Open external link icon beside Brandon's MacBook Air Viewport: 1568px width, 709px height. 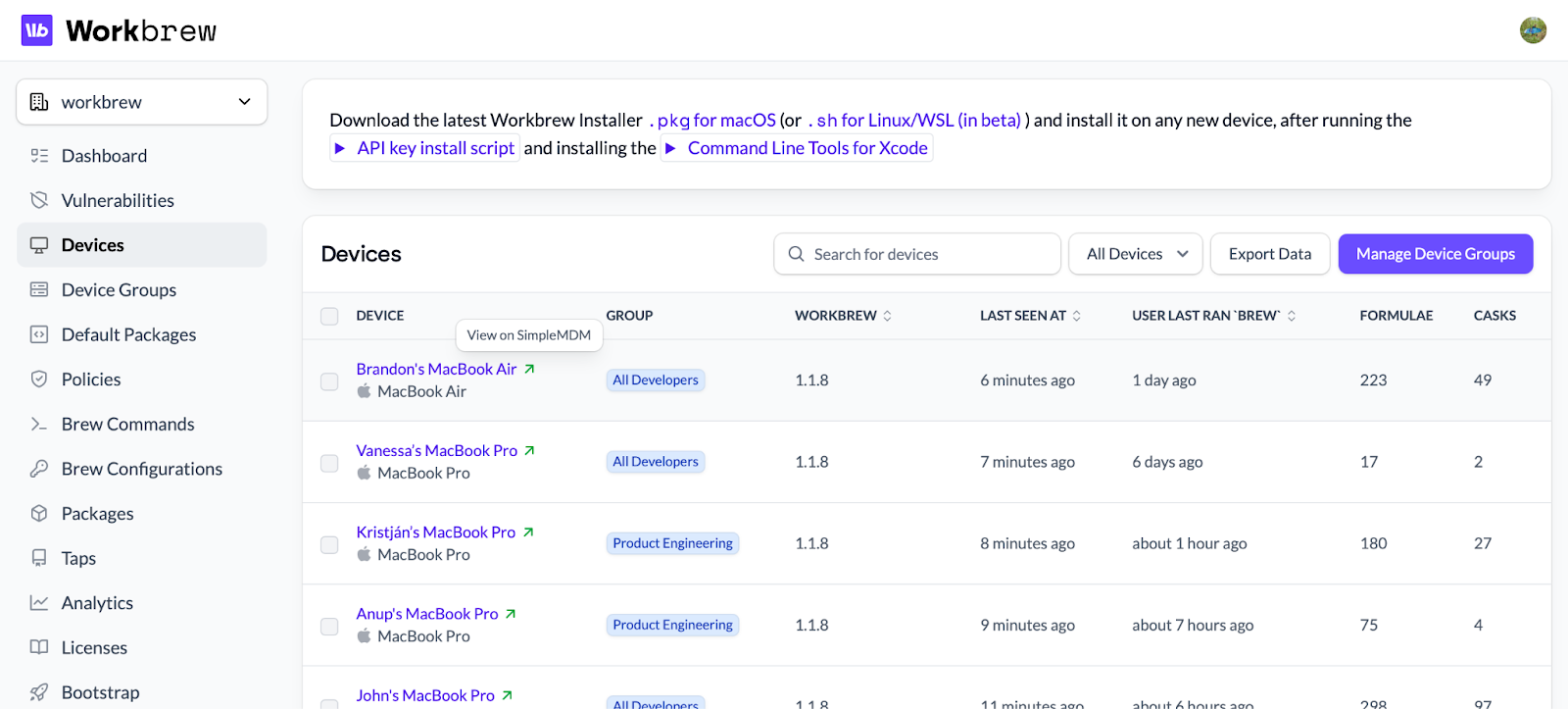(x=529, y=369)
